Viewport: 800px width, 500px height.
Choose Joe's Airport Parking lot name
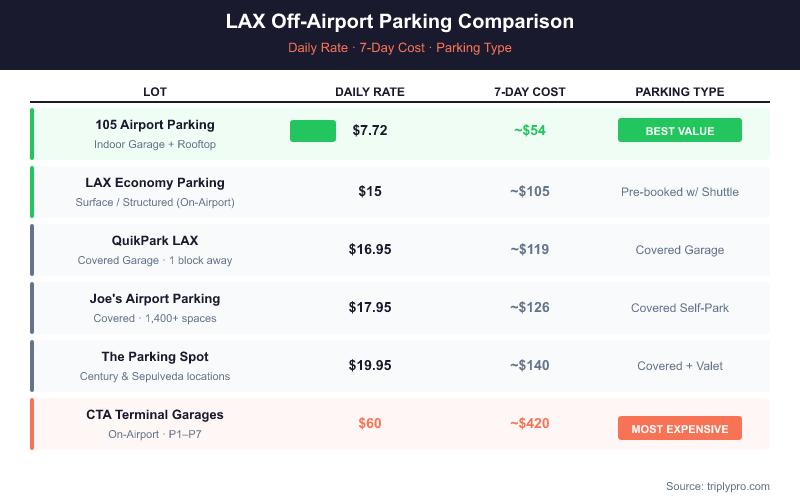155,299
